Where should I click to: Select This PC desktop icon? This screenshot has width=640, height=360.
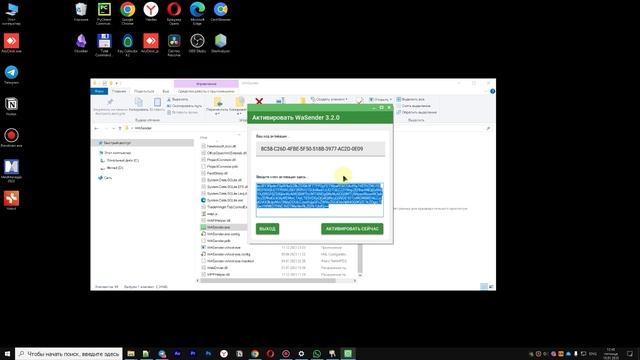(x=11, y=13)
